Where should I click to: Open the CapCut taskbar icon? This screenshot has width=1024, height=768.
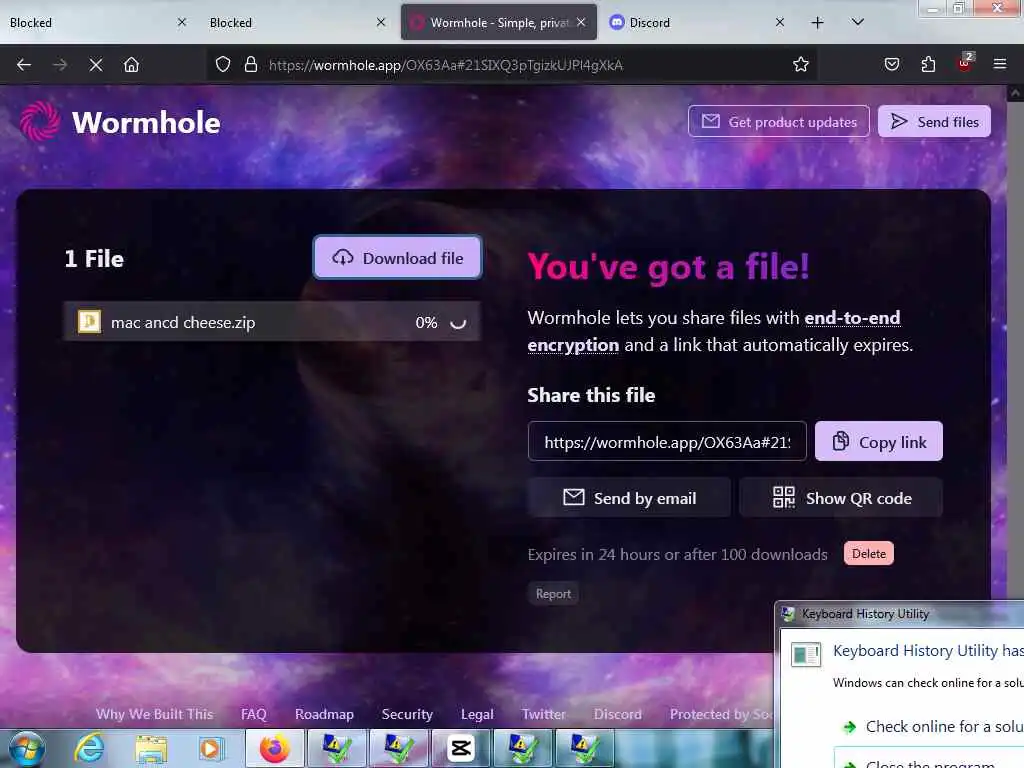click(461, 748)
